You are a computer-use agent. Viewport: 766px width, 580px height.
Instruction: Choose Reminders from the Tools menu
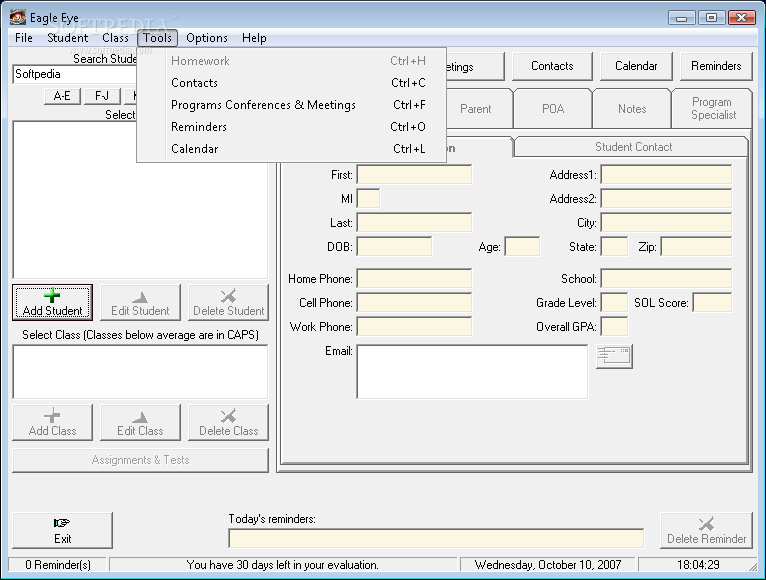(292, 127)
